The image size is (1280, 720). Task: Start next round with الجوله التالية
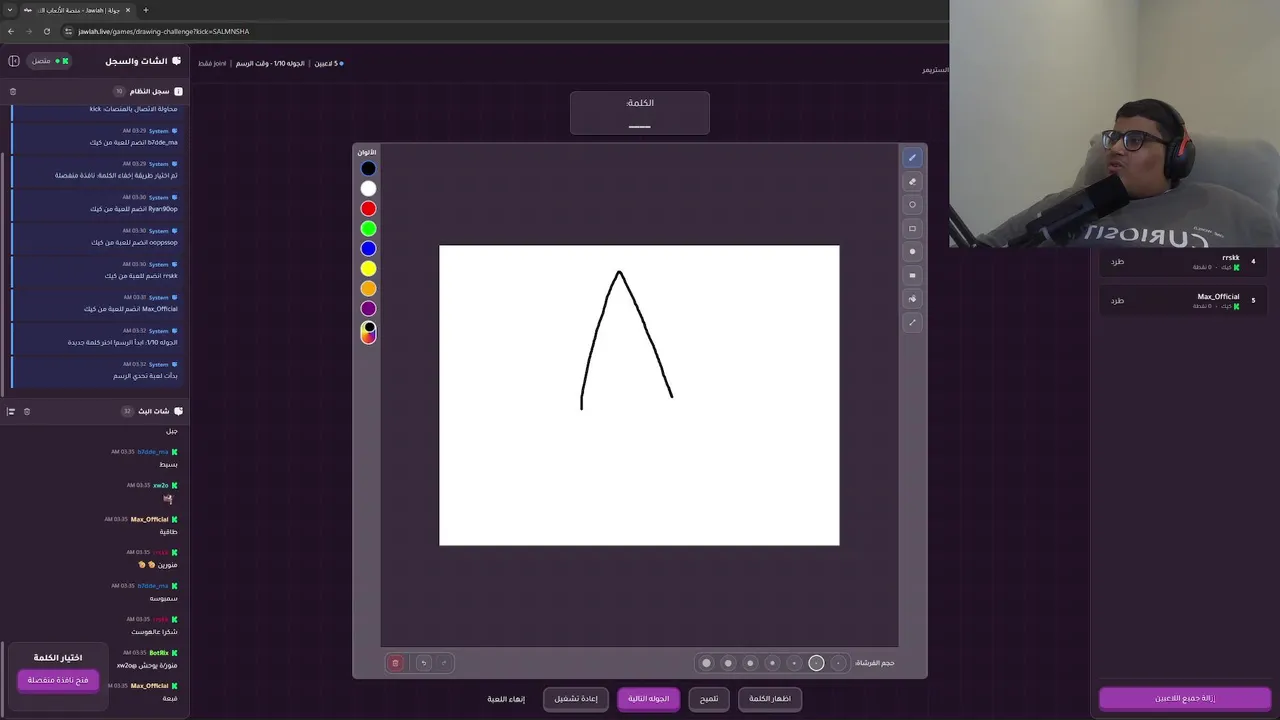pos(648,699)
